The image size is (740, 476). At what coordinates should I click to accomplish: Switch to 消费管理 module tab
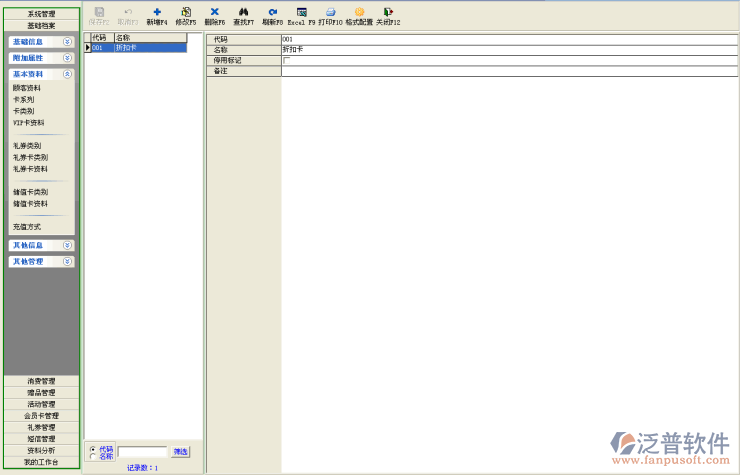pos(42,381)
